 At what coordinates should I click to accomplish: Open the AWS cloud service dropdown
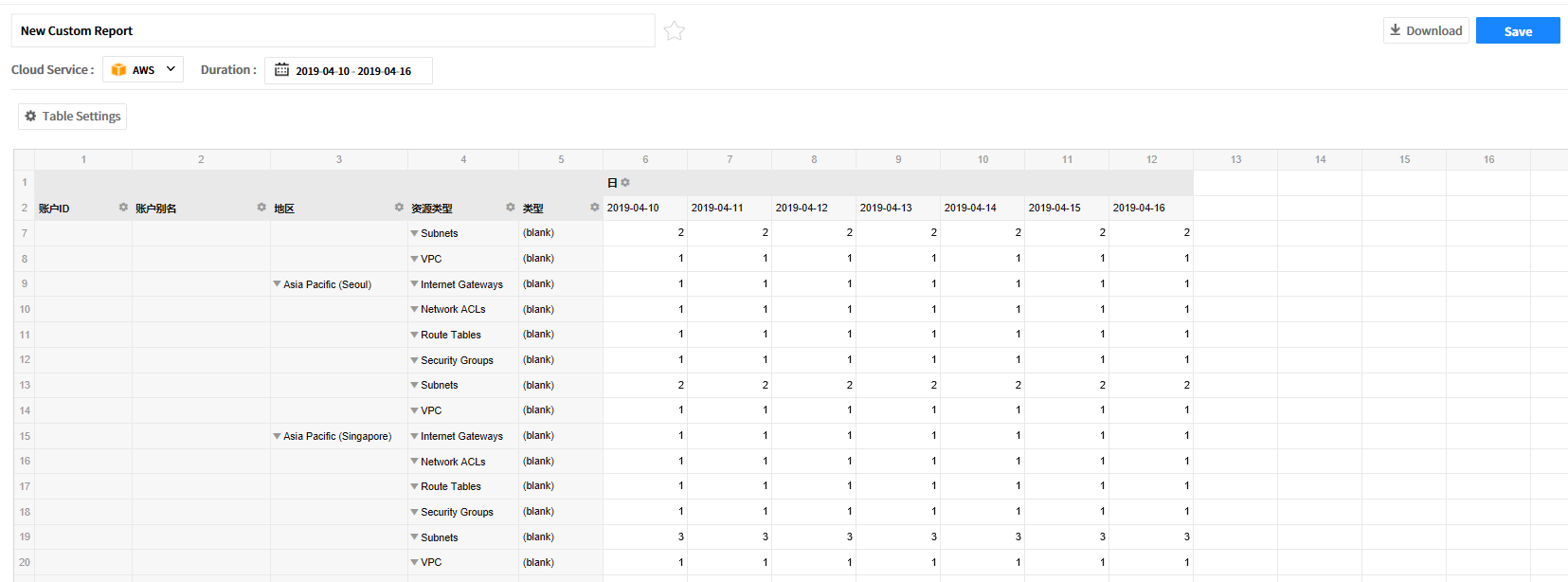[171, 69]
